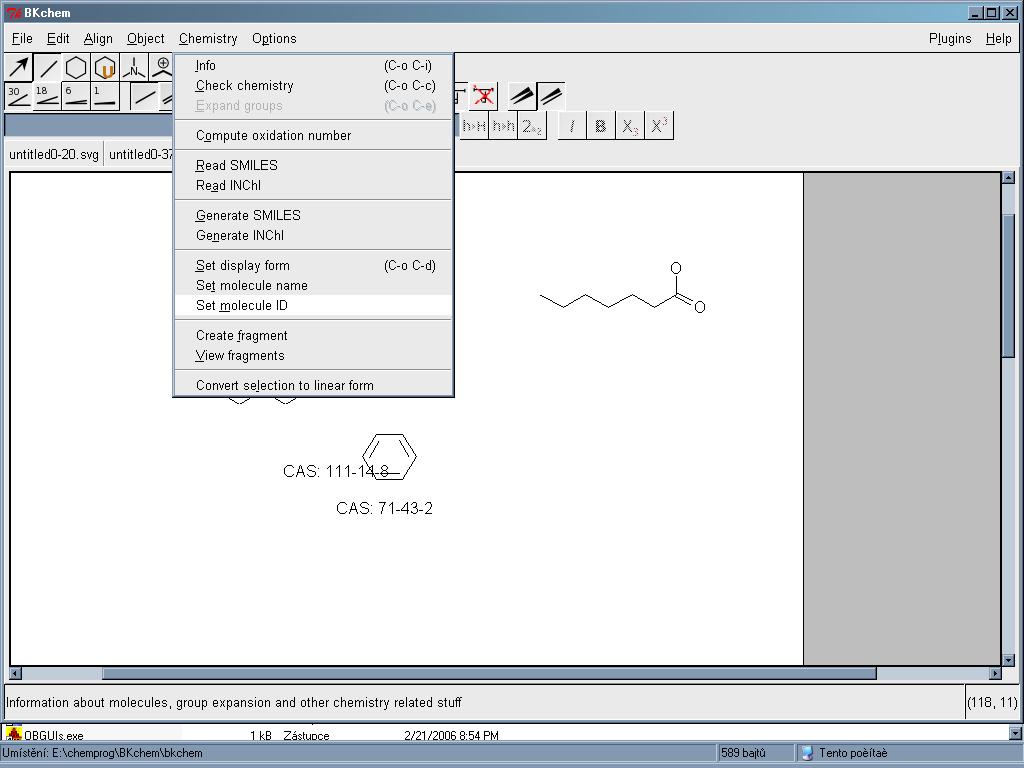
Task: Click the vertical scrollbar up arrow
Action: click(x=1008, y=178)
